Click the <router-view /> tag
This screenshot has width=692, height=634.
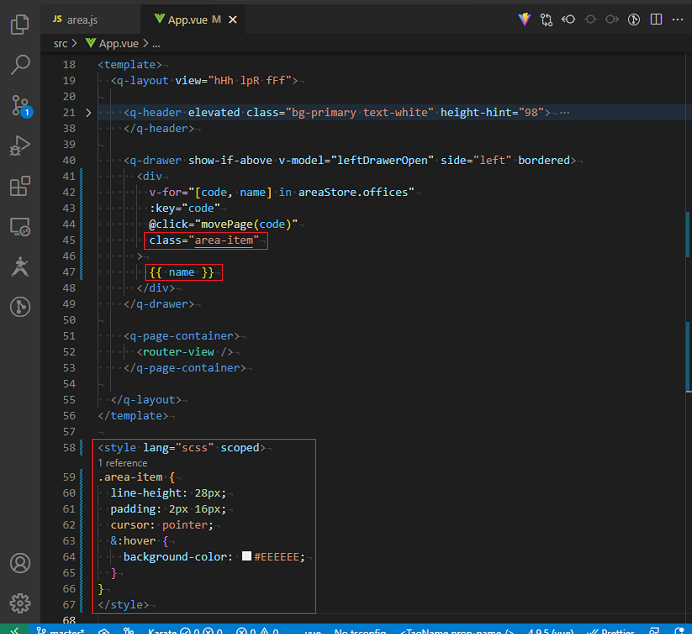pos(184,352)
